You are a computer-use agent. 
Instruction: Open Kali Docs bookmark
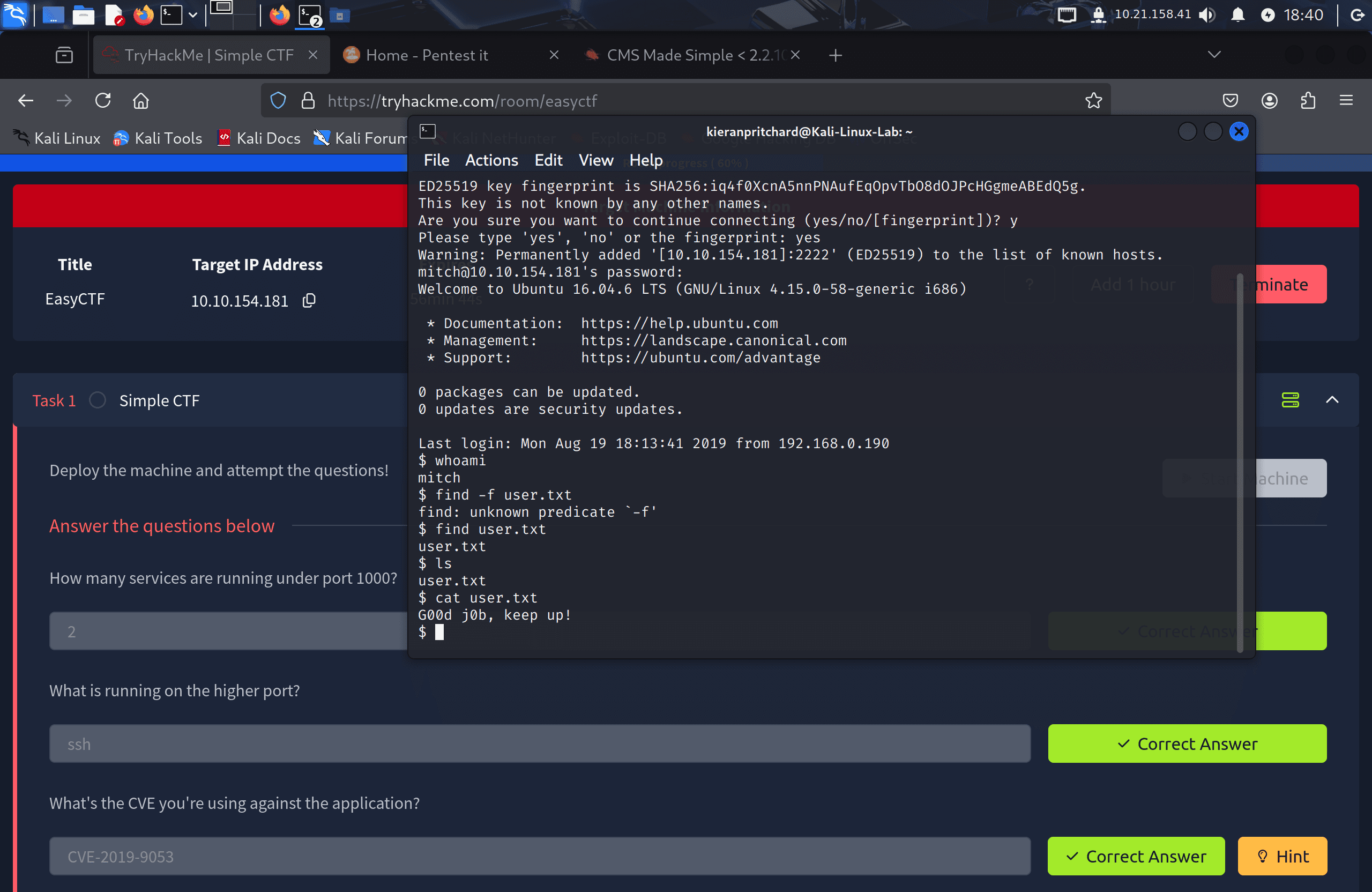coord(259,138)
